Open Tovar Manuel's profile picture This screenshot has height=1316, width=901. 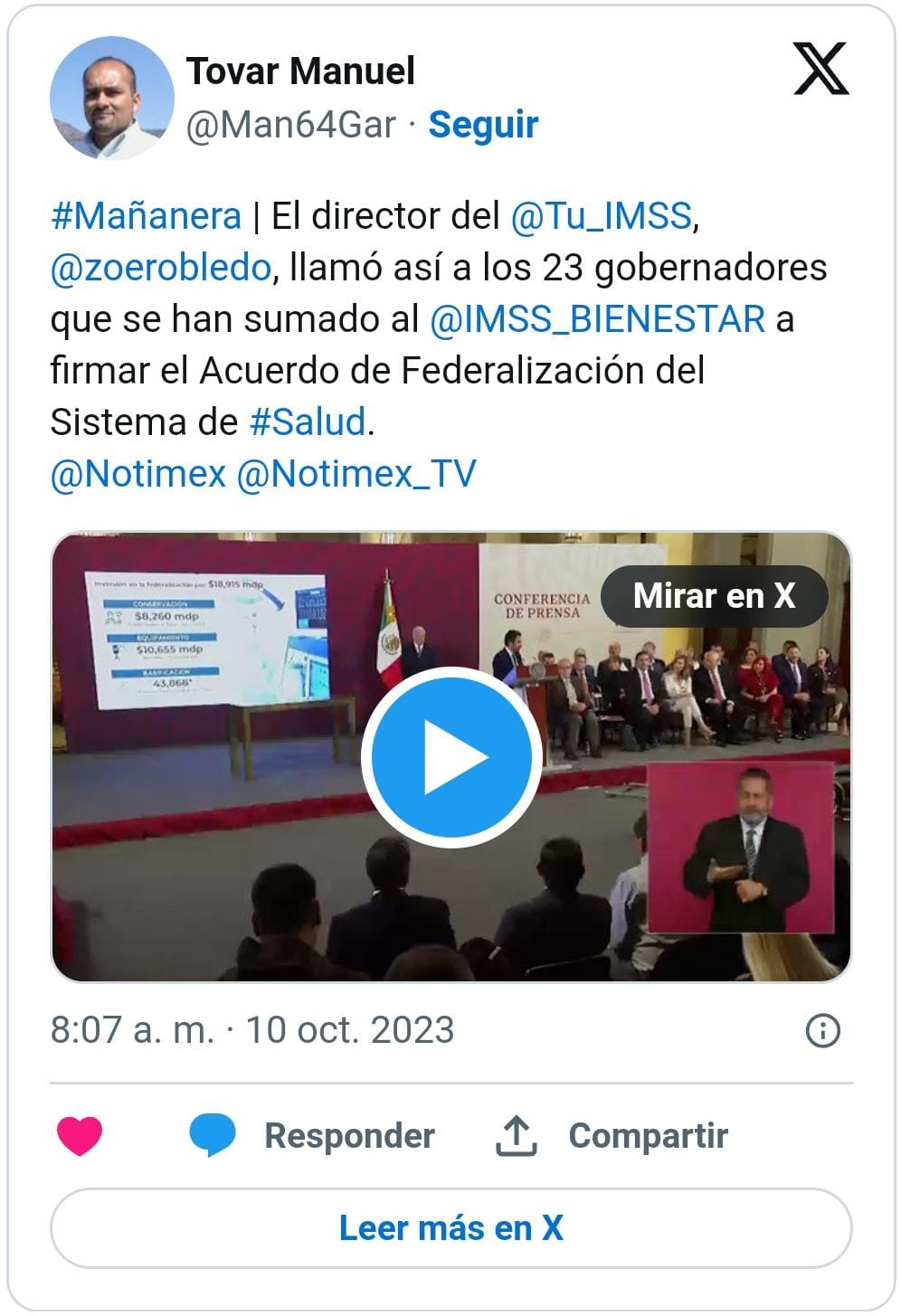112,99
